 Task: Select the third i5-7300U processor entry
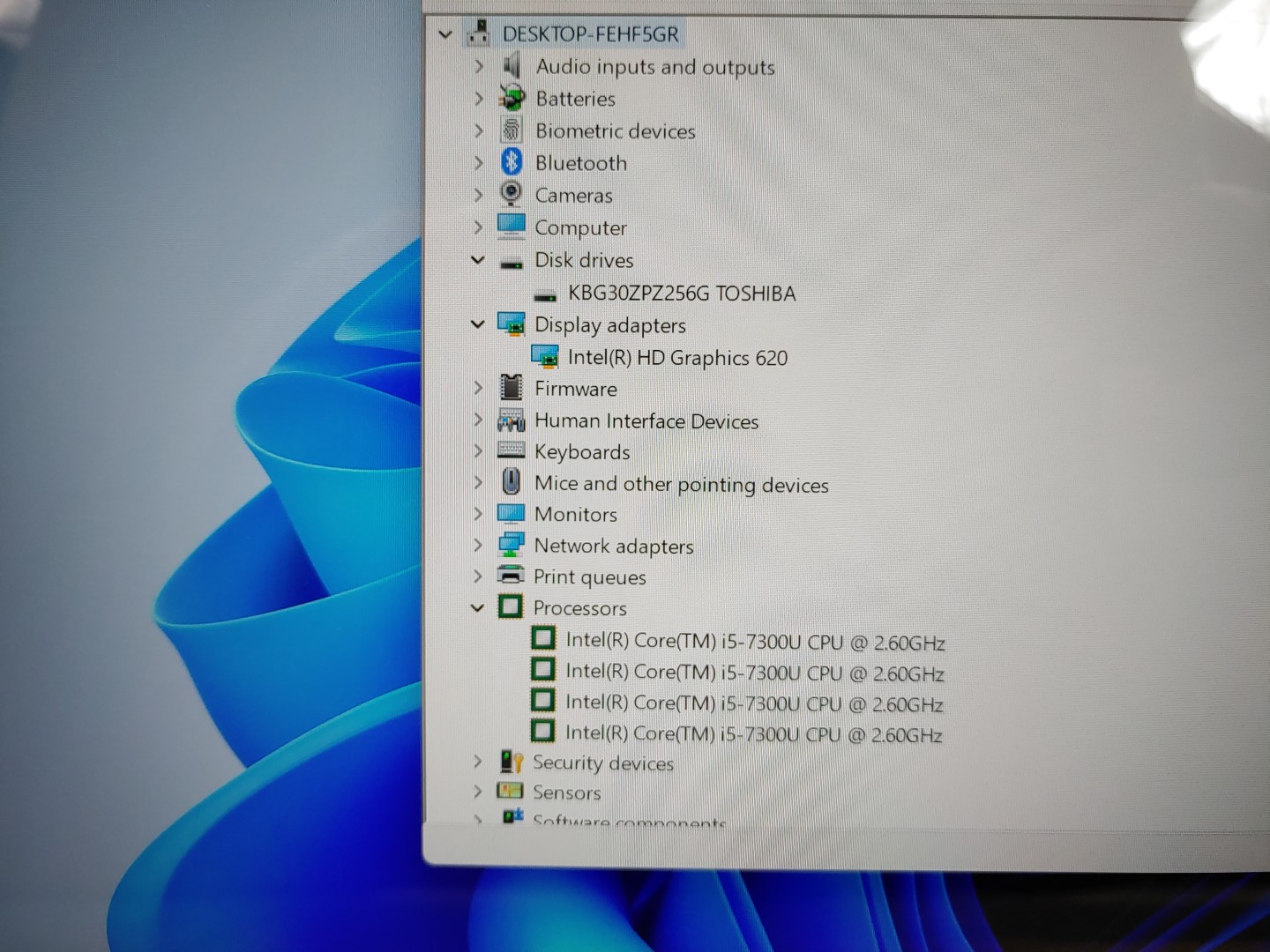click(x=753, y=703)
